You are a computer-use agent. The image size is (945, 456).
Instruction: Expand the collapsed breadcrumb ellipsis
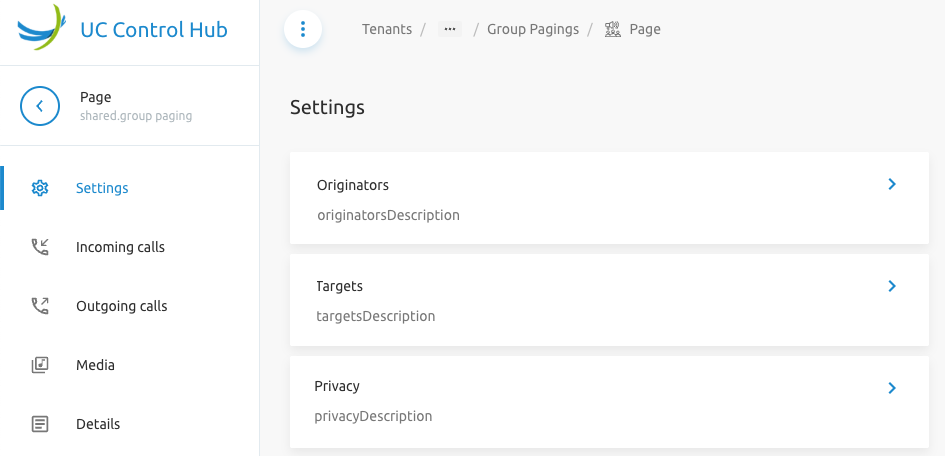click(450, 29)
